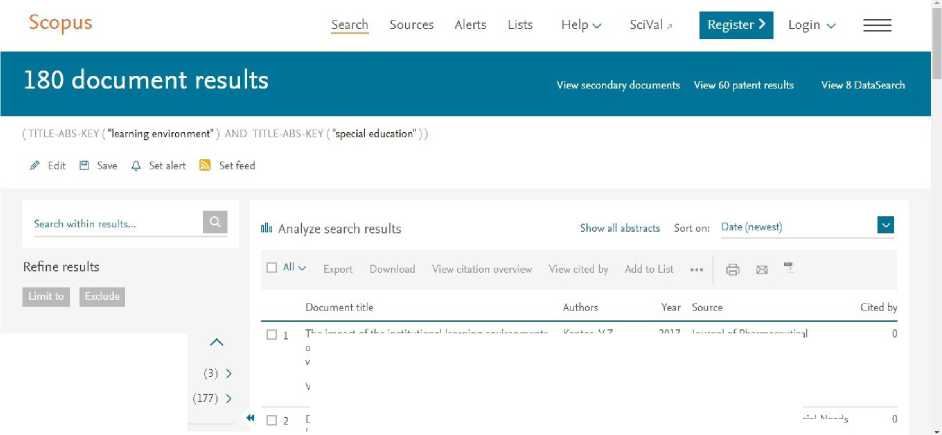942x435 pixels.
Task: Tick the select All checkbox
Action: click(x=272, y=268)
